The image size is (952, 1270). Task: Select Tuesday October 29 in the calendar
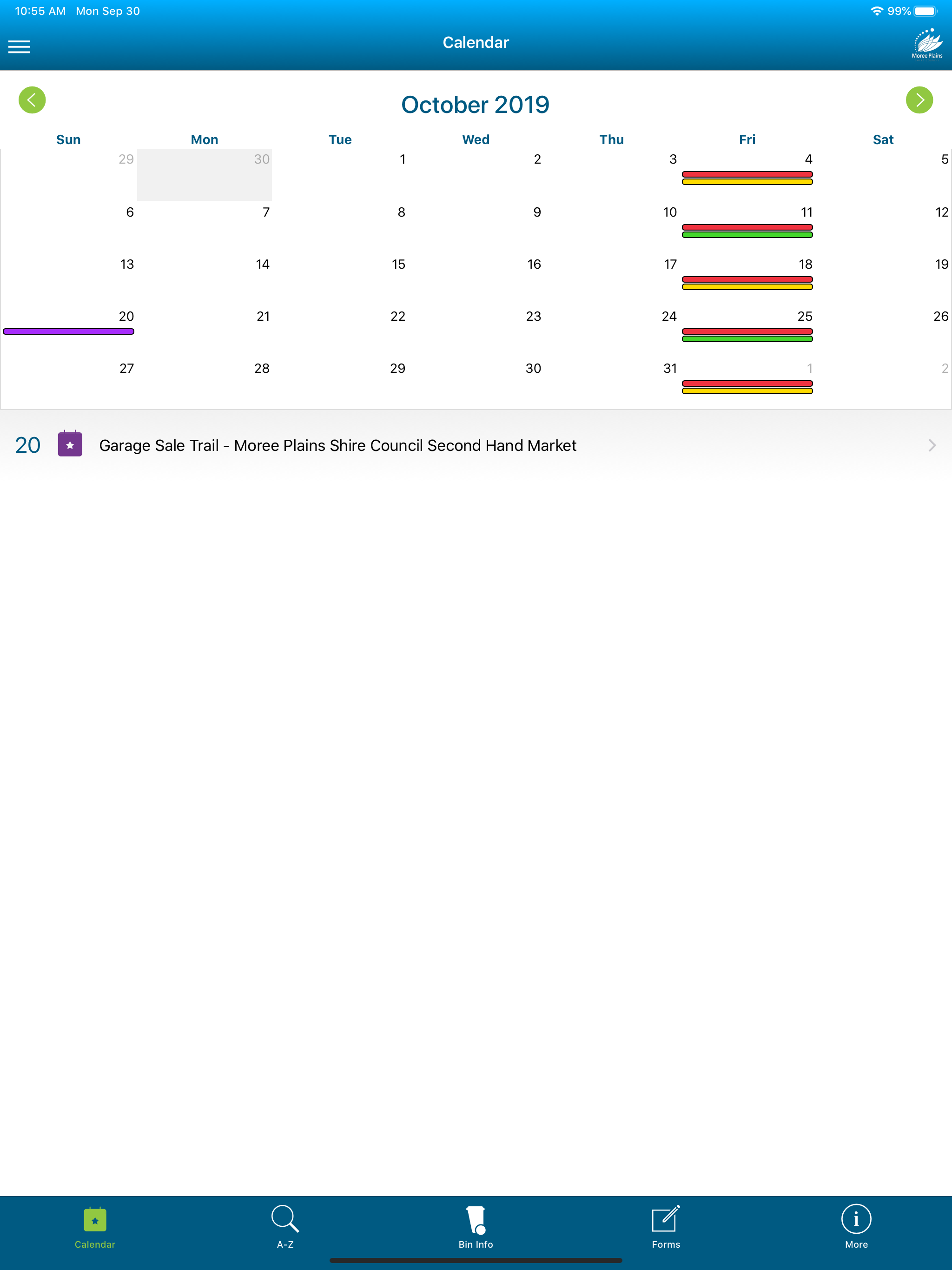coord(340,384)
